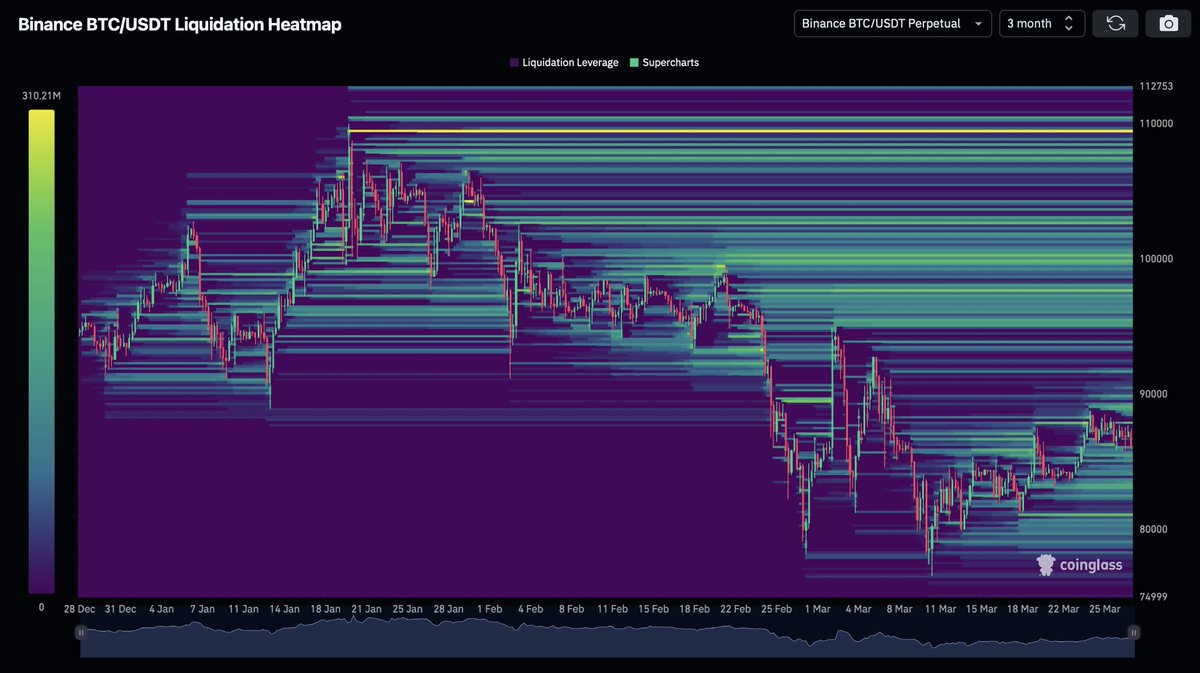Click the liquidation color scale bar
The width and height of the screenshot is (1200, 673).
point(41,351)
